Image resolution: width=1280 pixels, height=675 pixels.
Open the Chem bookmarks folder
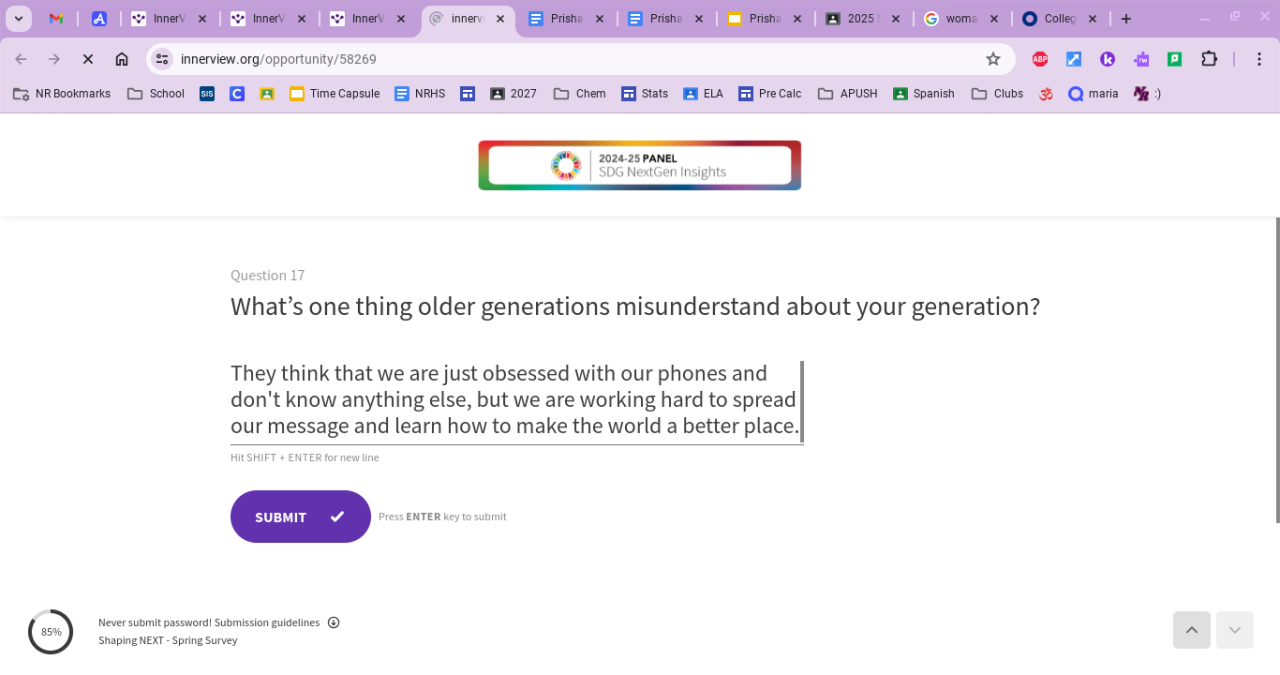click(580, 94)
